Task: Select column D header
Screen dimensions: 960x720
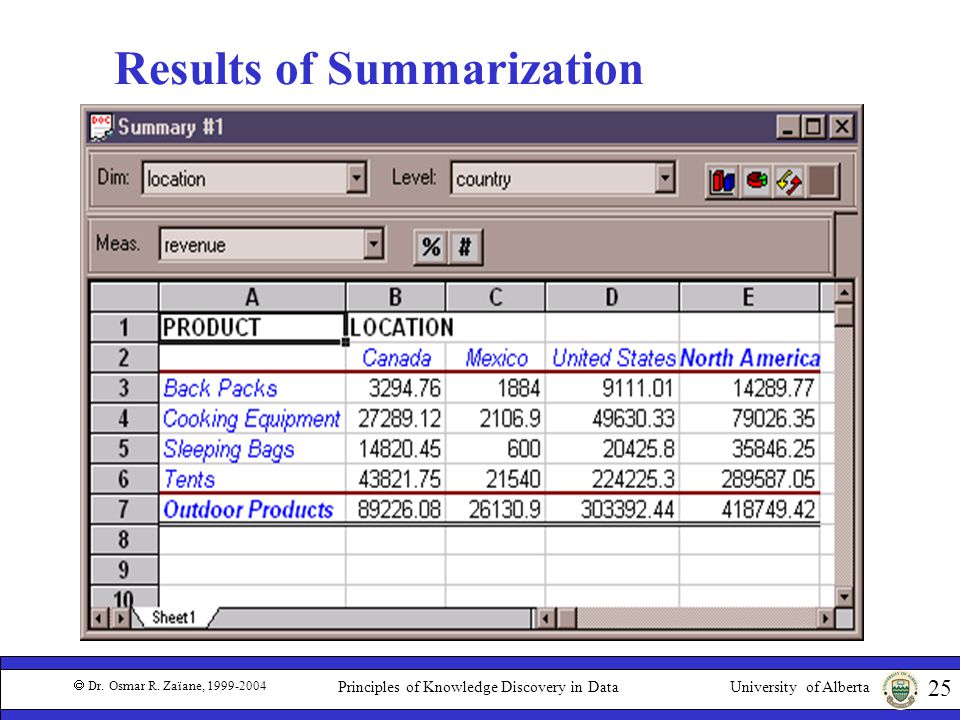Action: pos(612,298)
